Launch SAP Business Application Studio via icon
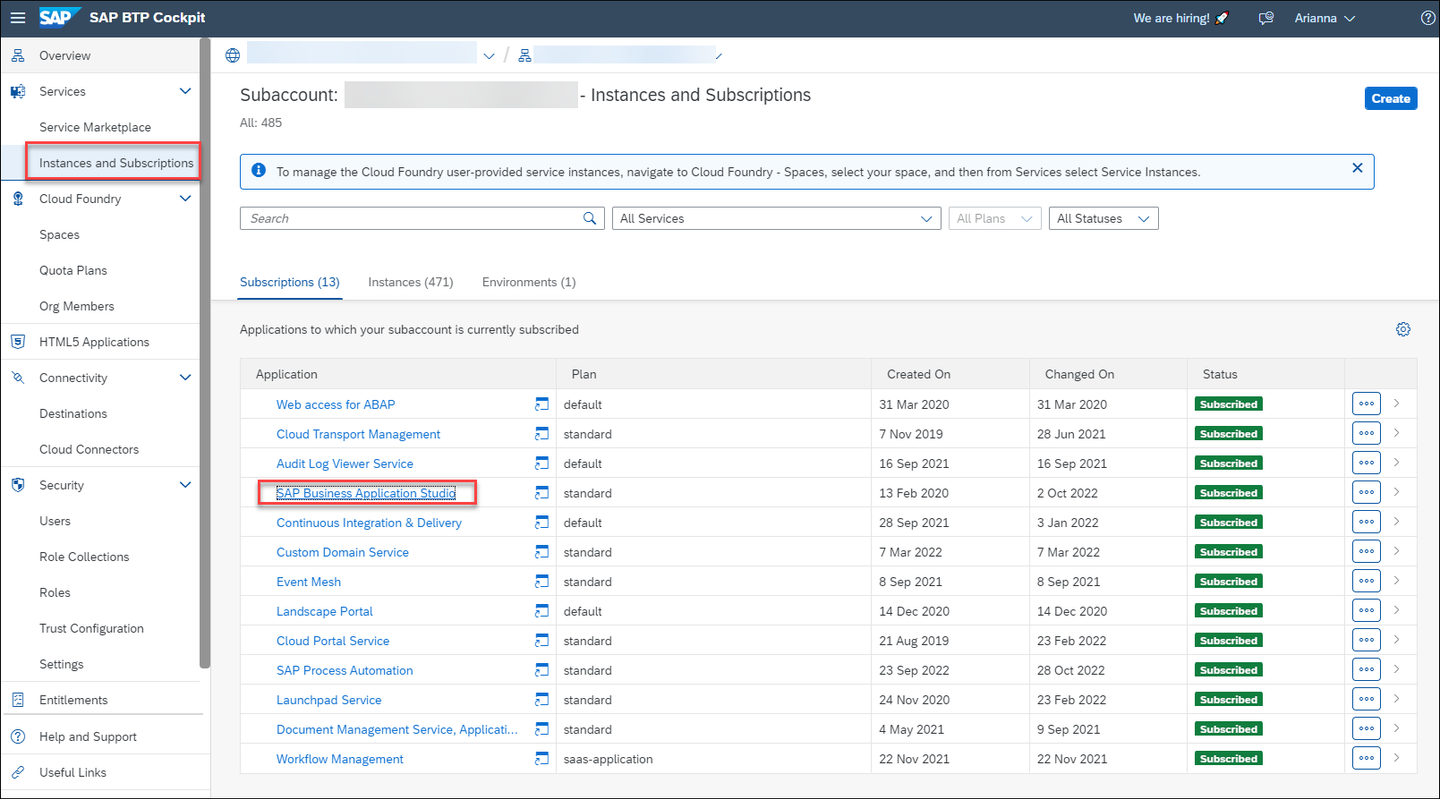 [x=542, y=493]
